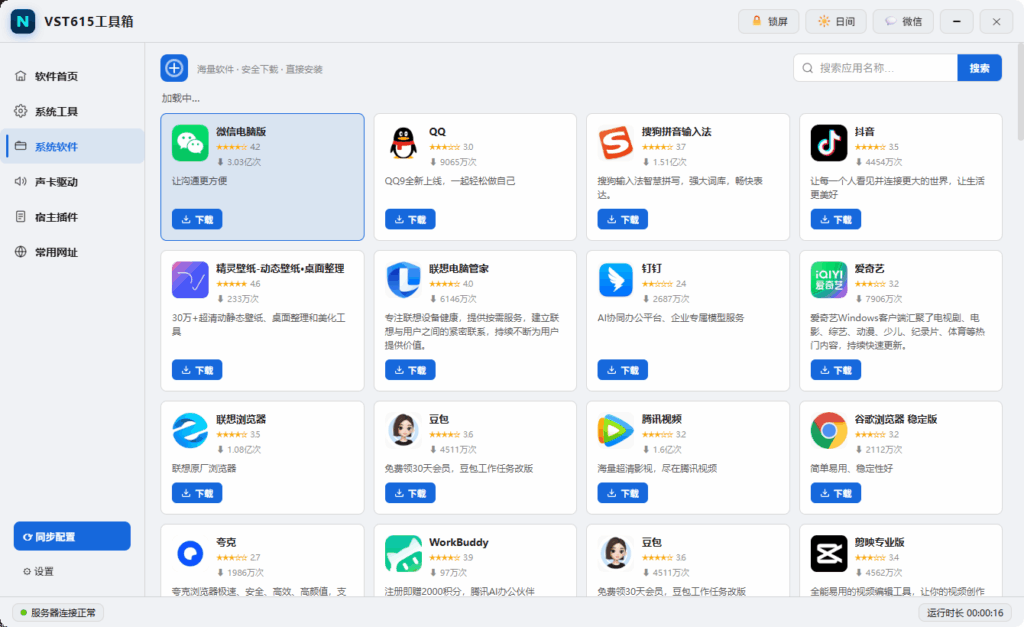
Task: Open 设置 settings at sidebar bottom
Action: click(39, 571)
